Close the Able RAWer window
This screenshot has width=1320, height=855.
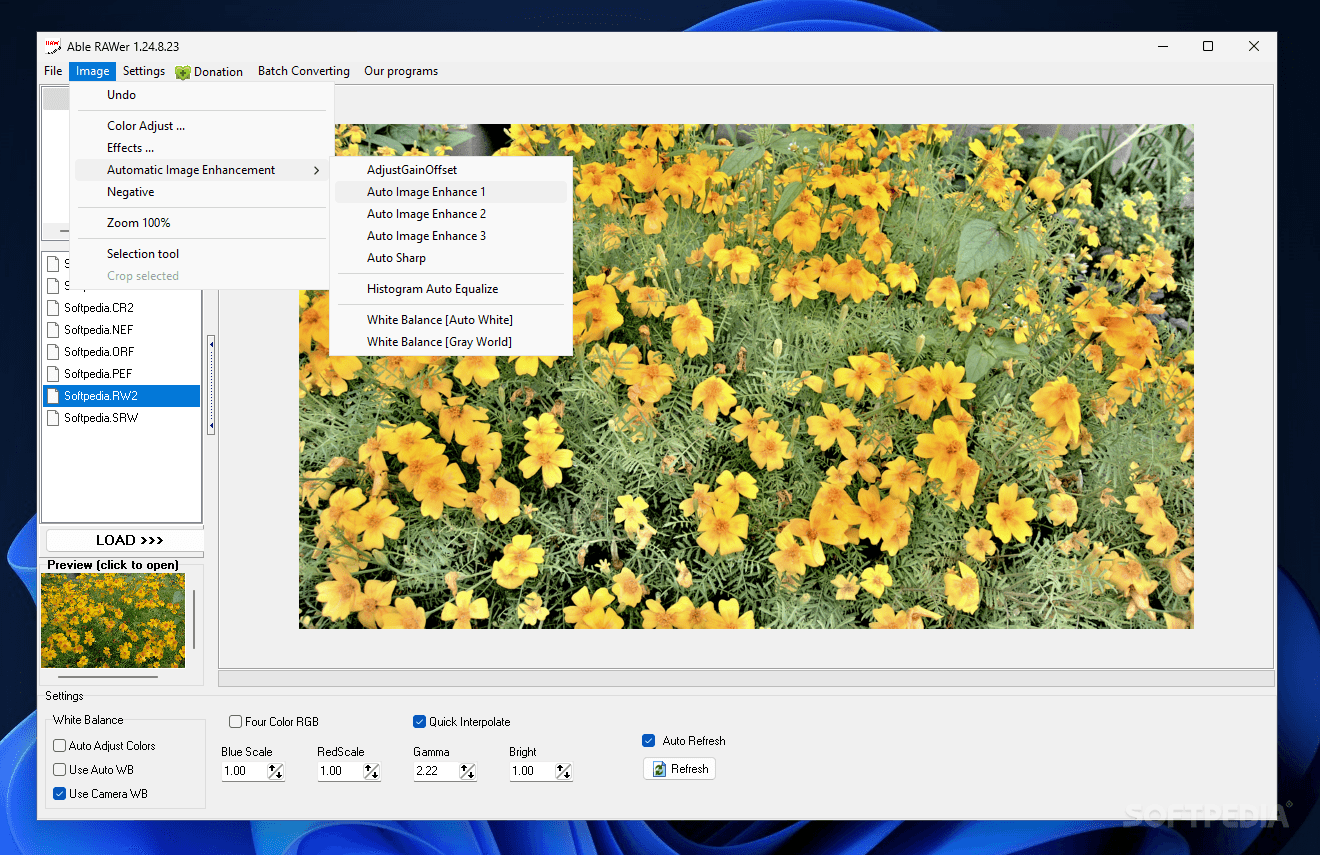[1254, 46]
